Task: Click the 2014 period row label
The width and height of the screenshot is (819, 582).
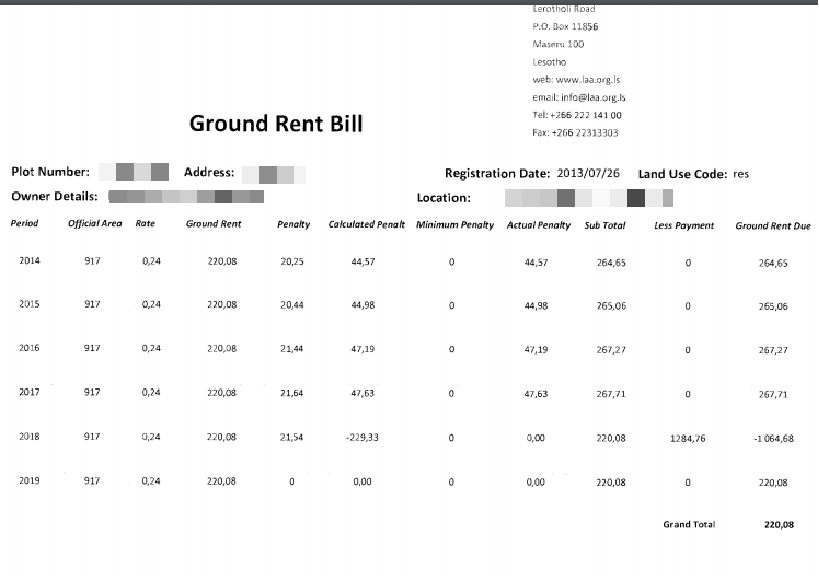Action: pyautogui.click(x=30, y=261)
